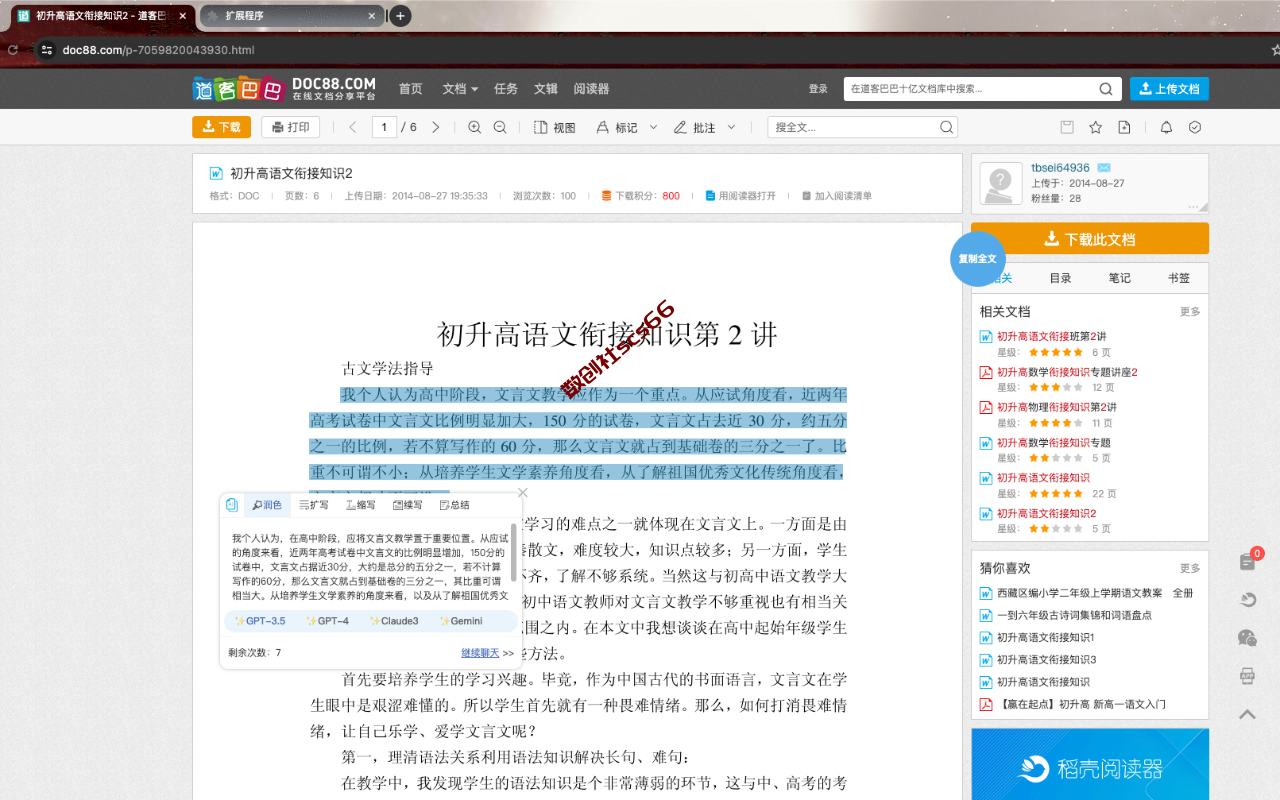Click the page number input box
Image resolution: width=1280 pixels, height=800 pixels.
click(x=384, y=127)
